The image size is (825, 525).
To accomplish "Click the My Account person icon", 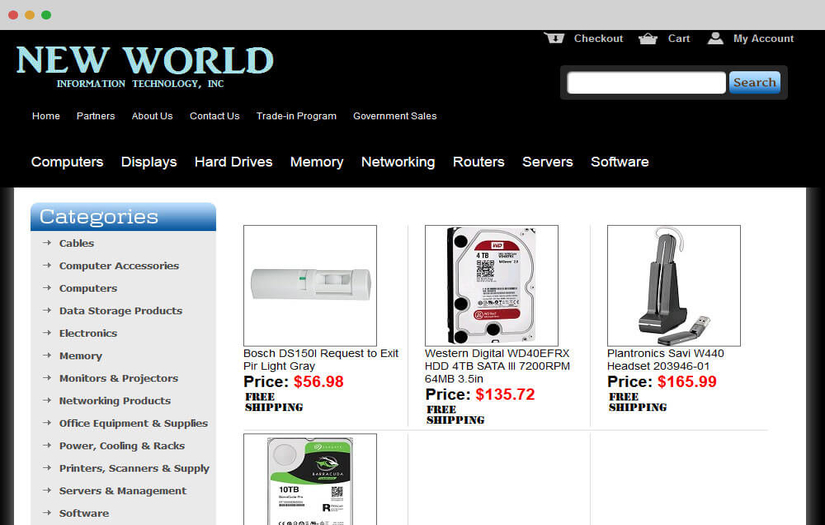I will pyautogui.click(x=715, y=38).
